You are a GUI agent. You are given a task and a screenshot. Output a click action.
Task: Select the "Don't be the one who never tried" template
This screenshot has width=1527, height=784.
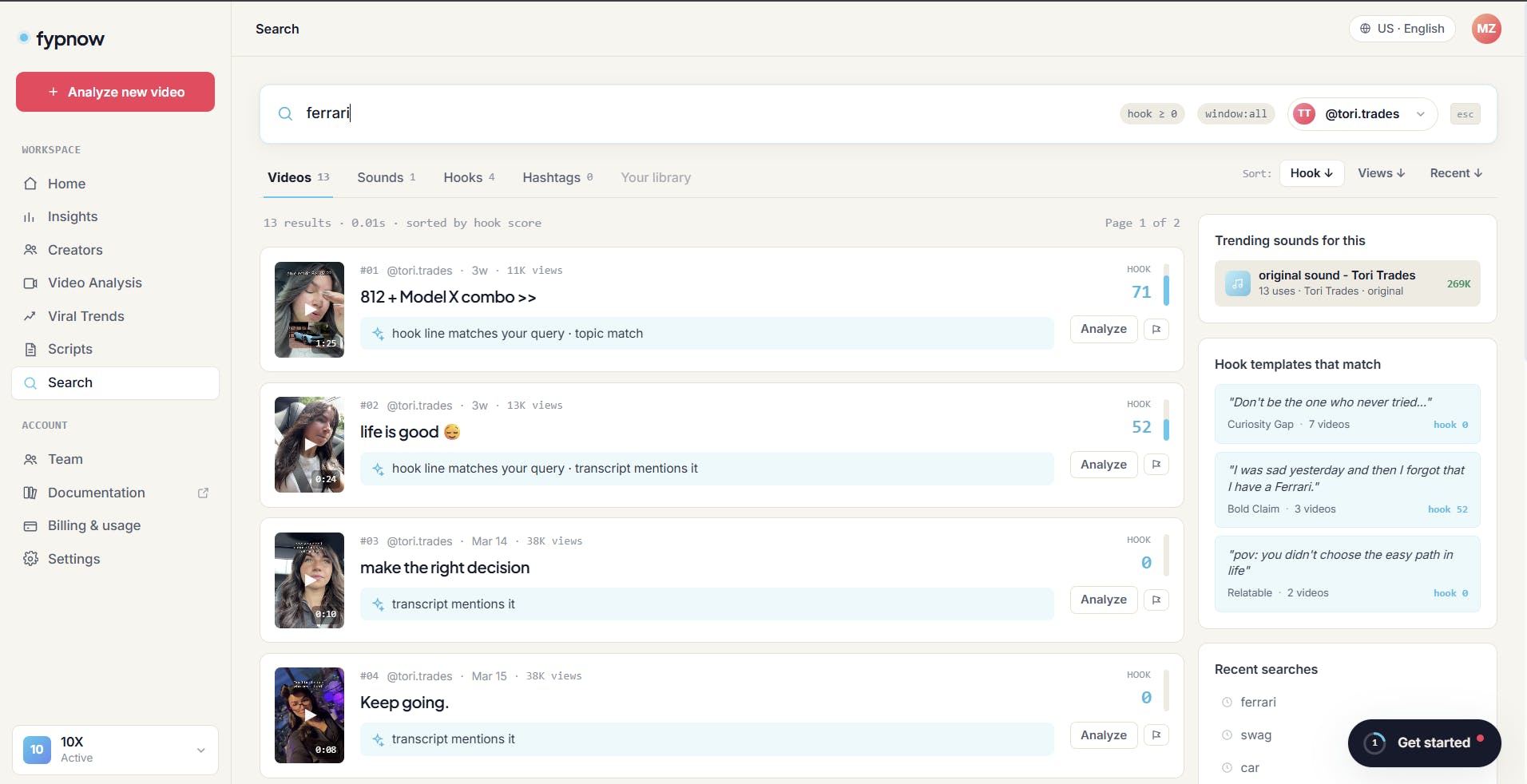pyautogui.click(x=1347, y=414)
